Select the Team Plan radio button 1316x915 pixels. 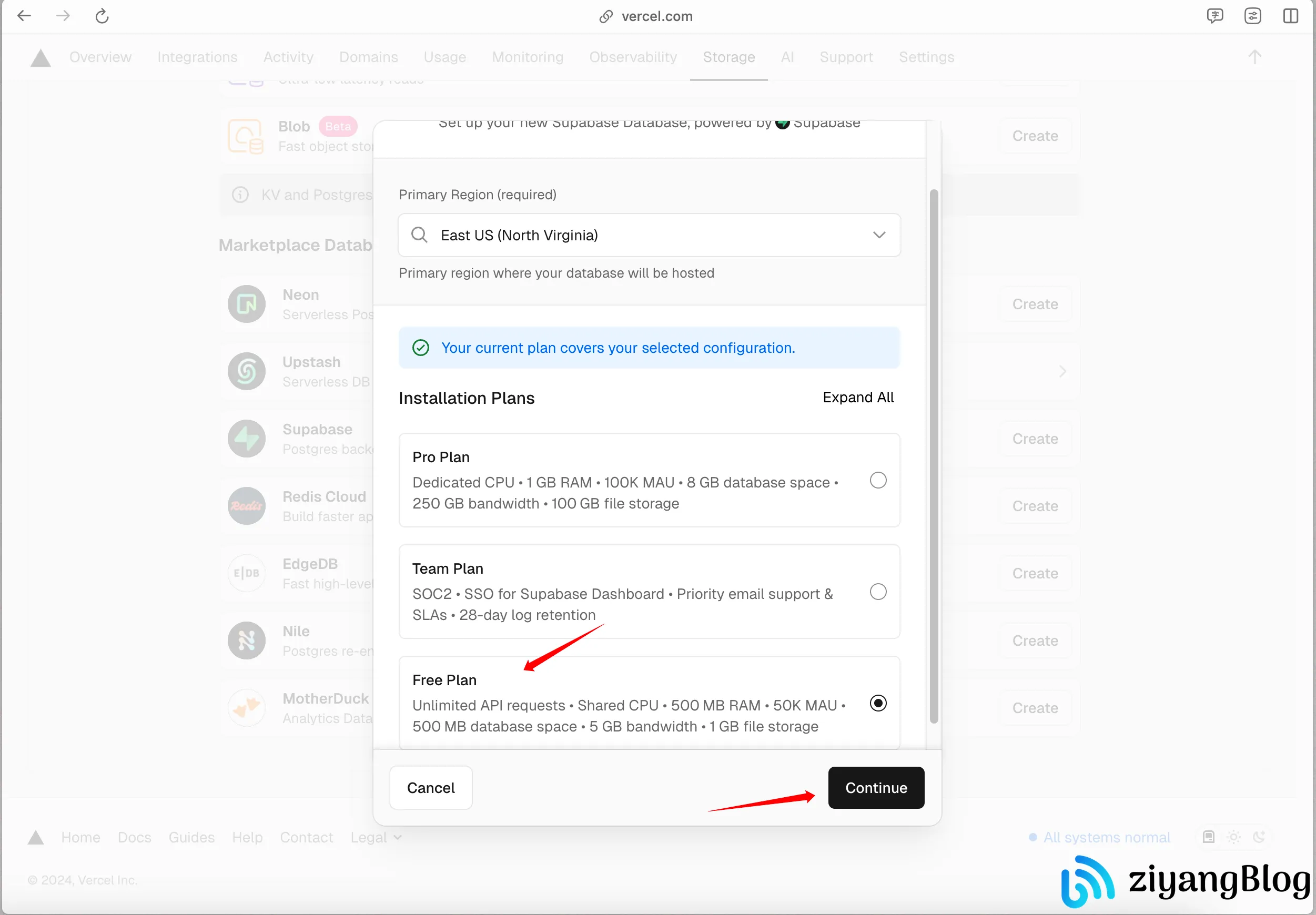[878, 592]
